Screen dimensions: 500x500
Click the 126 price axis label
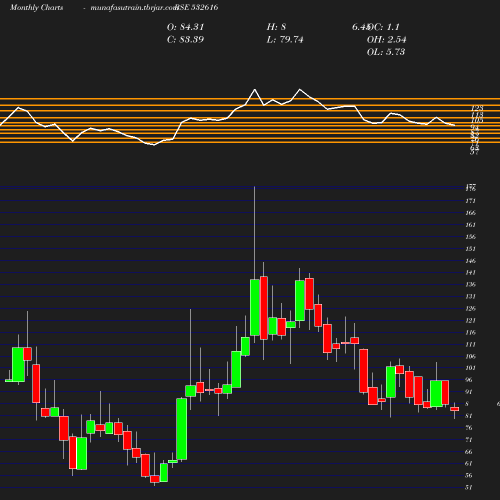point(471,308)
